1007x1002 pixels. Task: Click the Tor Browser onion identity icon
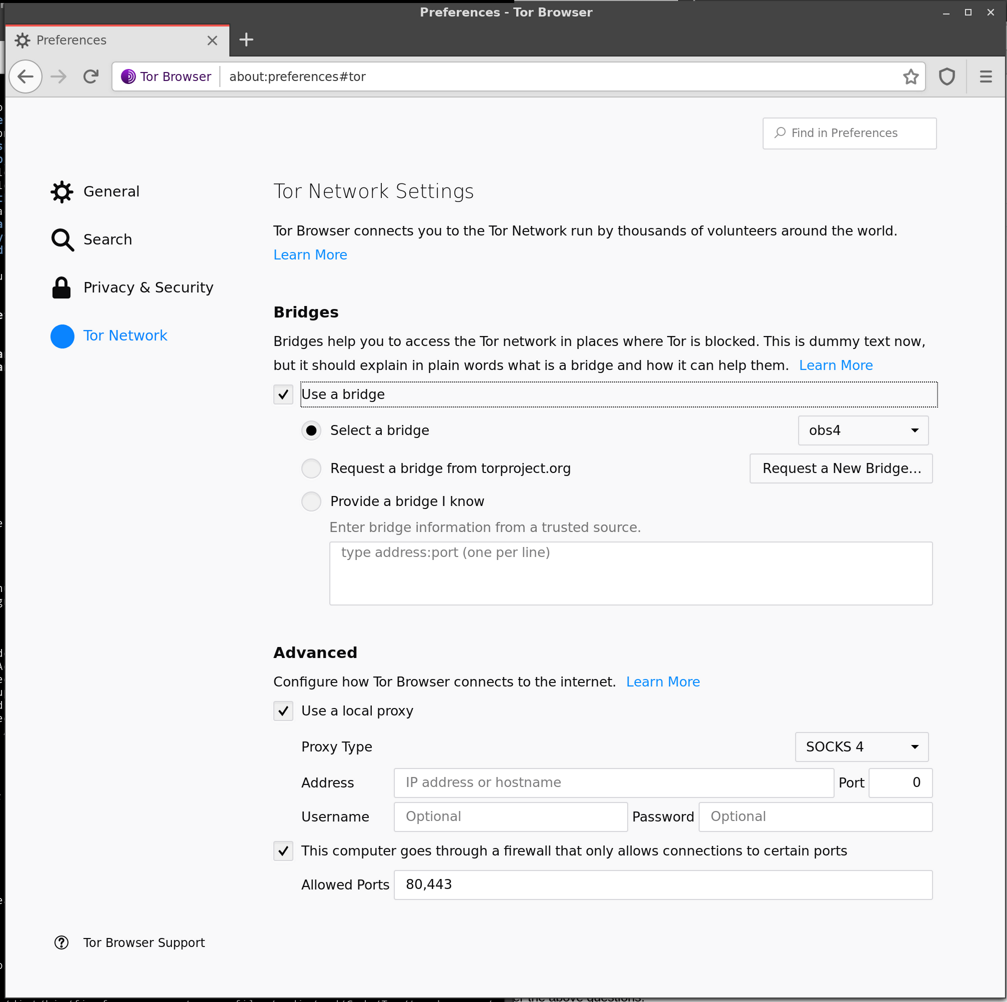(128, 77)
